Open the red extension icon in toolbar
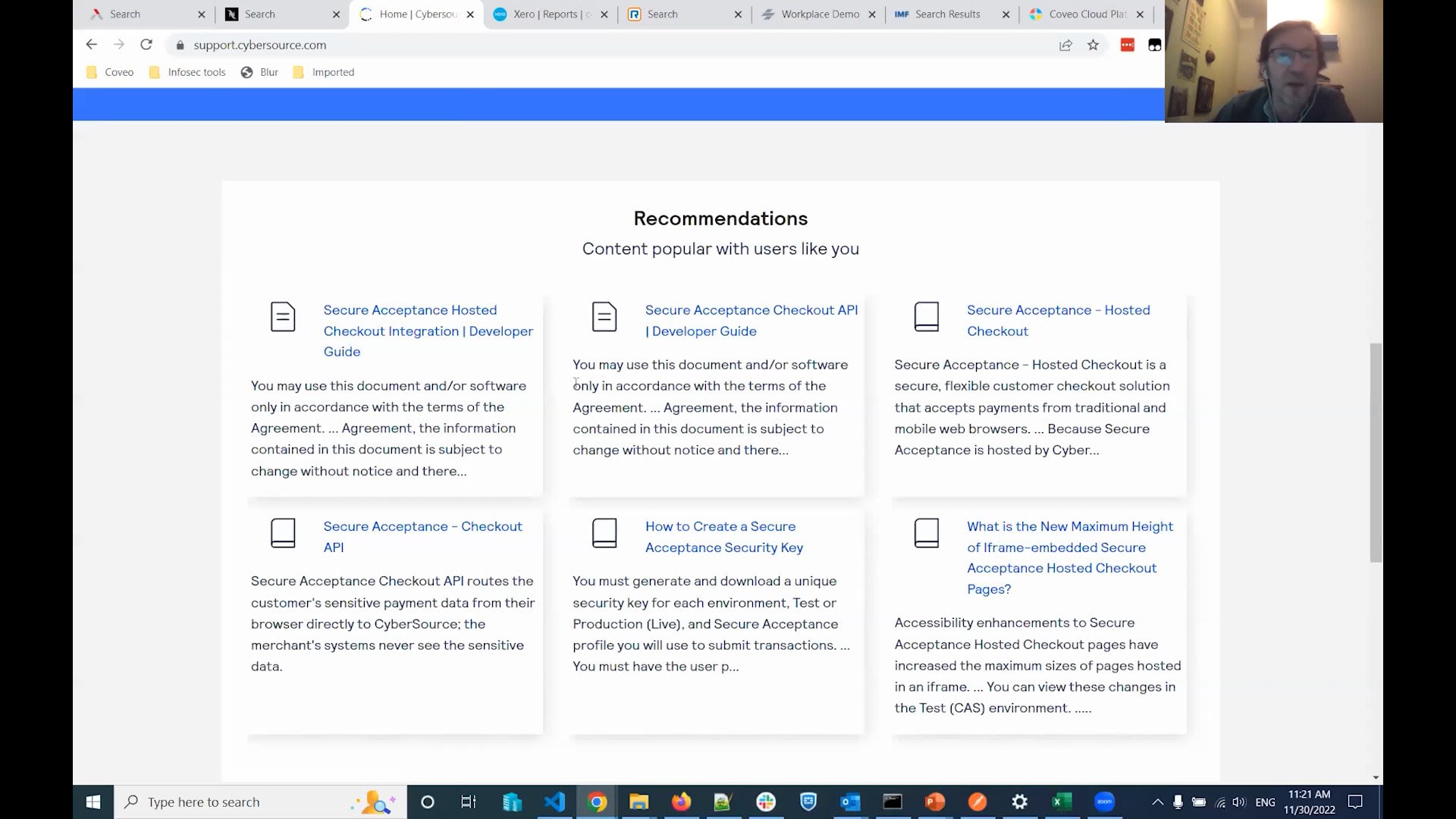This screenshot has height=819, width=1456. tap(1128, 45)
